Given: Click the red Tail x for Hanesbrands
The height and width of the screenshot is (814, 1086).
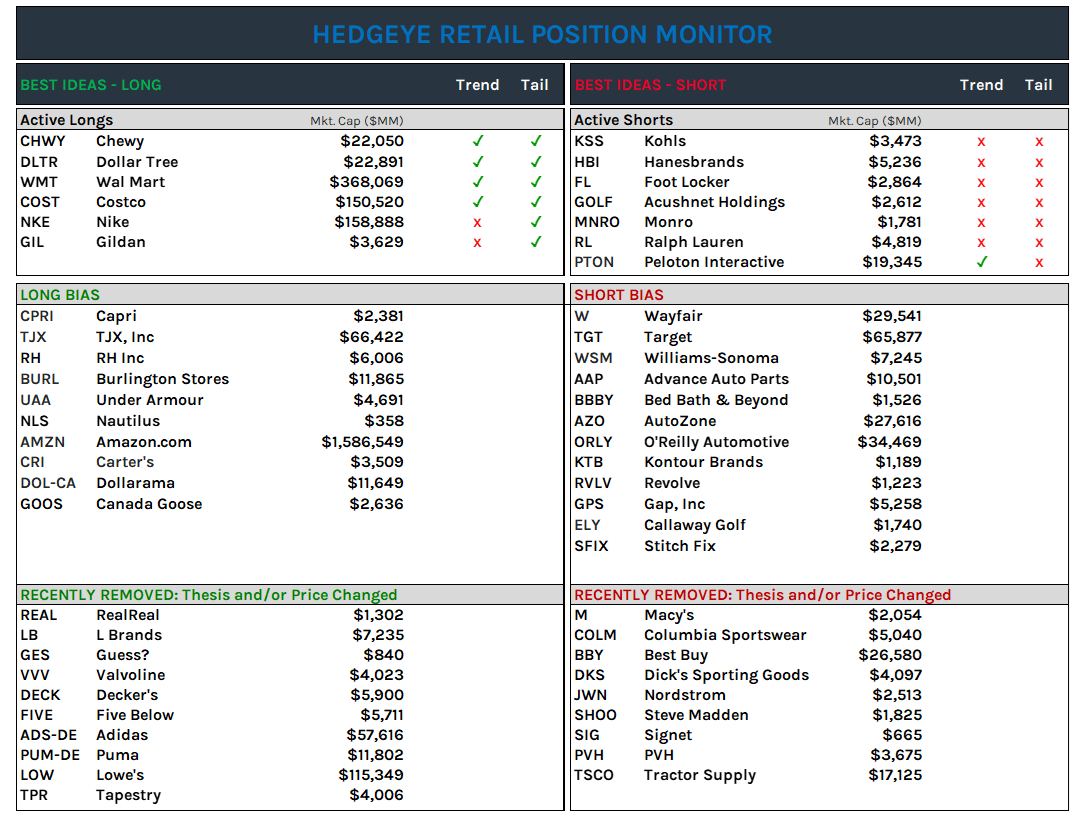Looking at the screenshot, I should tap(1039, 161).
